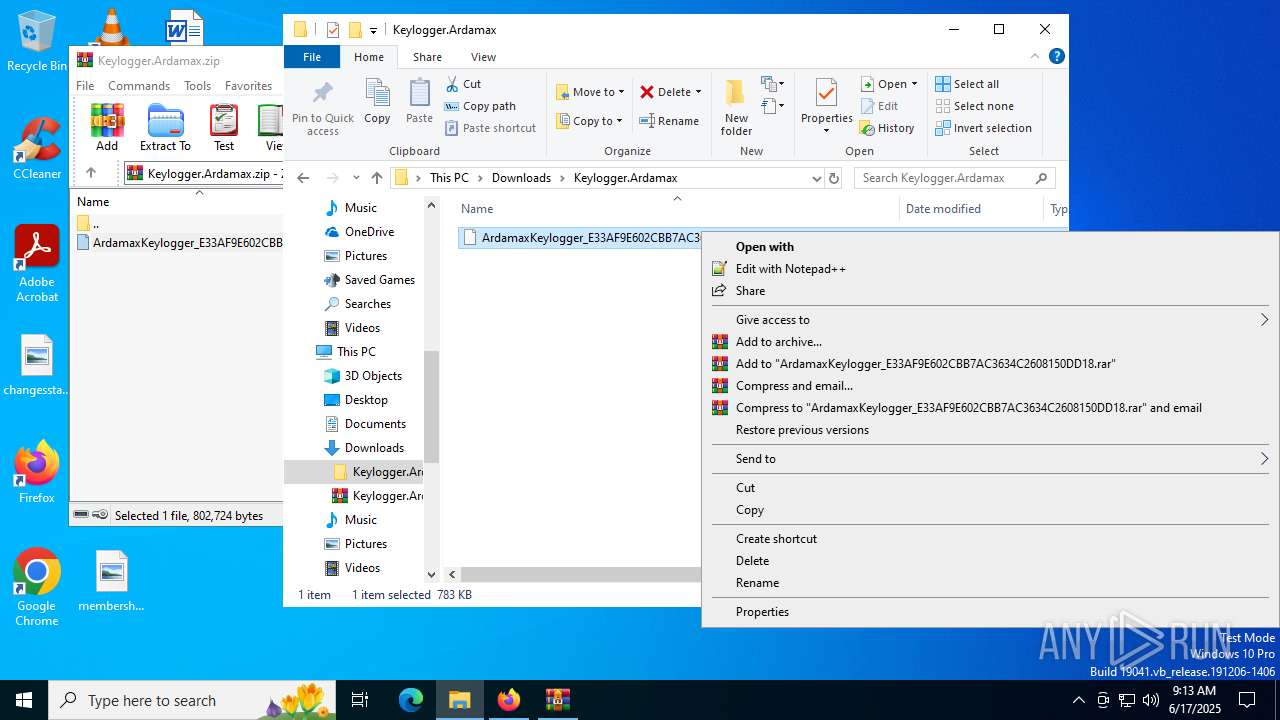Open Google Chrome desktop shortcut

pos(37,588)
